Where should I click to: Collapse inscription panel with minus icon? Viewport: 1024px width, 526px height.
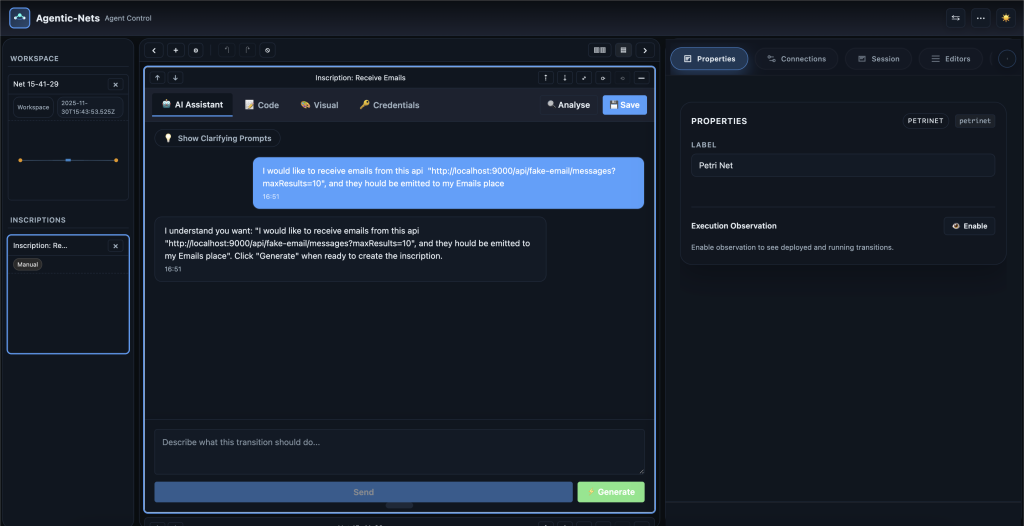pyautogui.click(x=641, y=78)
